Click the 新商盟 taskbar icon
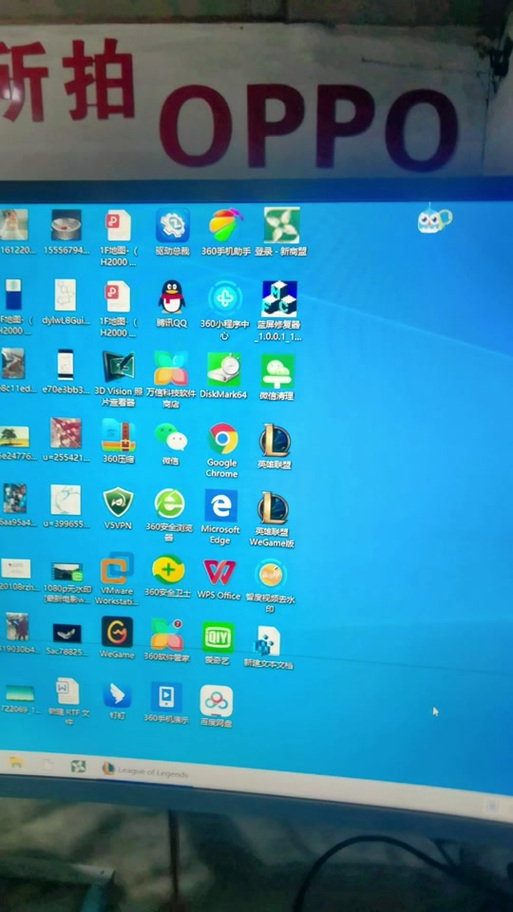This screenshot has height=912, width=513. coord(78,767)
